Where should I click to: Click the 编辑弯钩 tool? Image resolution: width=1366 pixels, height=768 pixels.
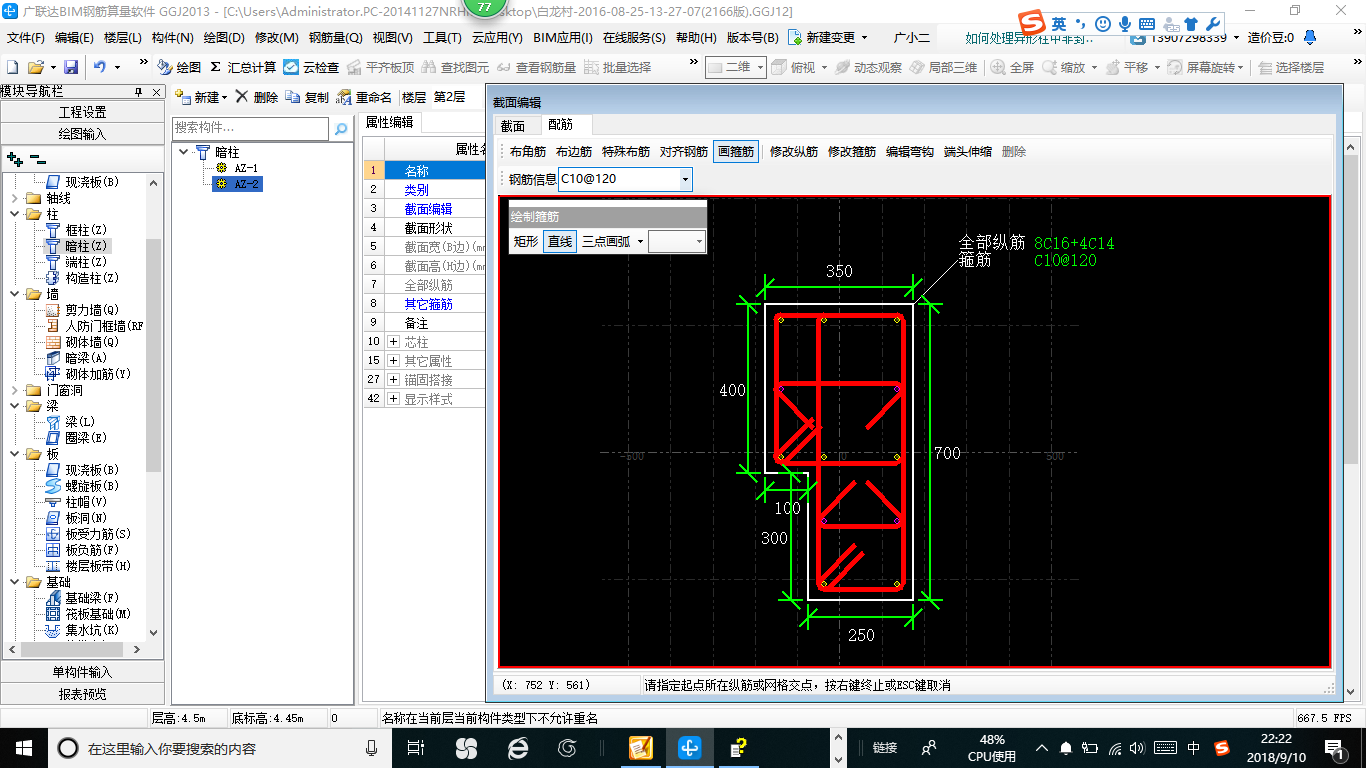[x=910, y=152]
